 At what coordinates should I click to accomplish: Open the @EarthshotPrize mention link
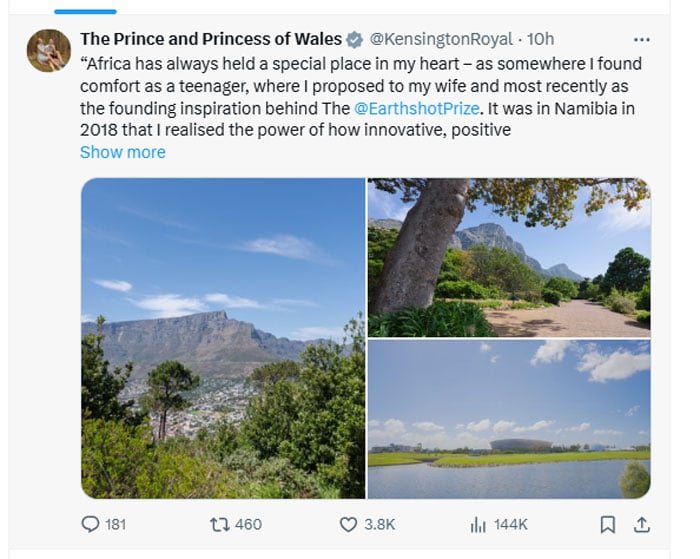[x=417, y=108]
